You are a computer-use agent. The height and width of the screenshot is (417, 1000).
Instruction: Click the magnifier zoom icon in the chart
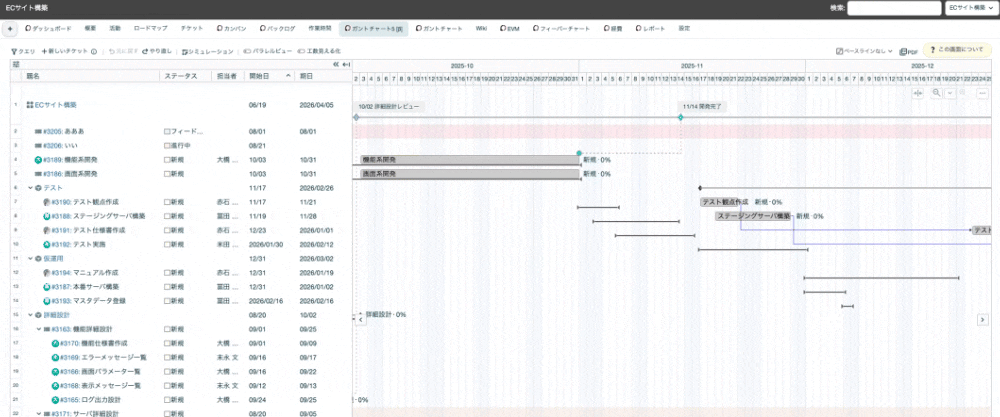[936, 92]
